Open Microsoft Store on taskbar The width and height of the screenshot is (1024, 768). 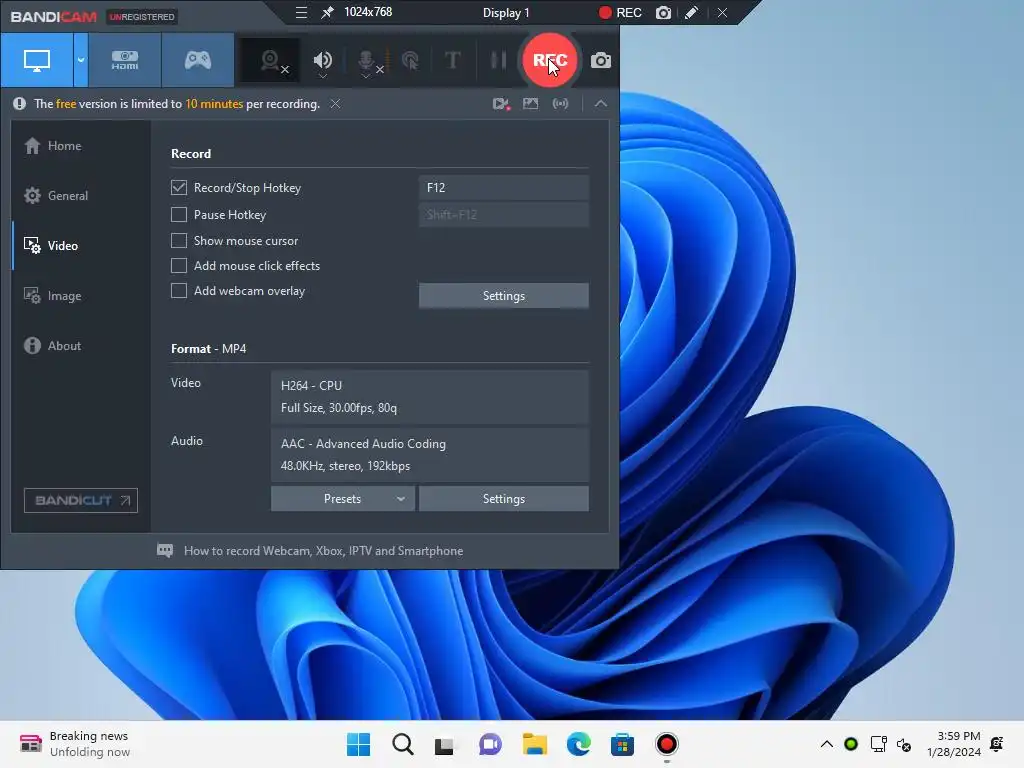622,744
